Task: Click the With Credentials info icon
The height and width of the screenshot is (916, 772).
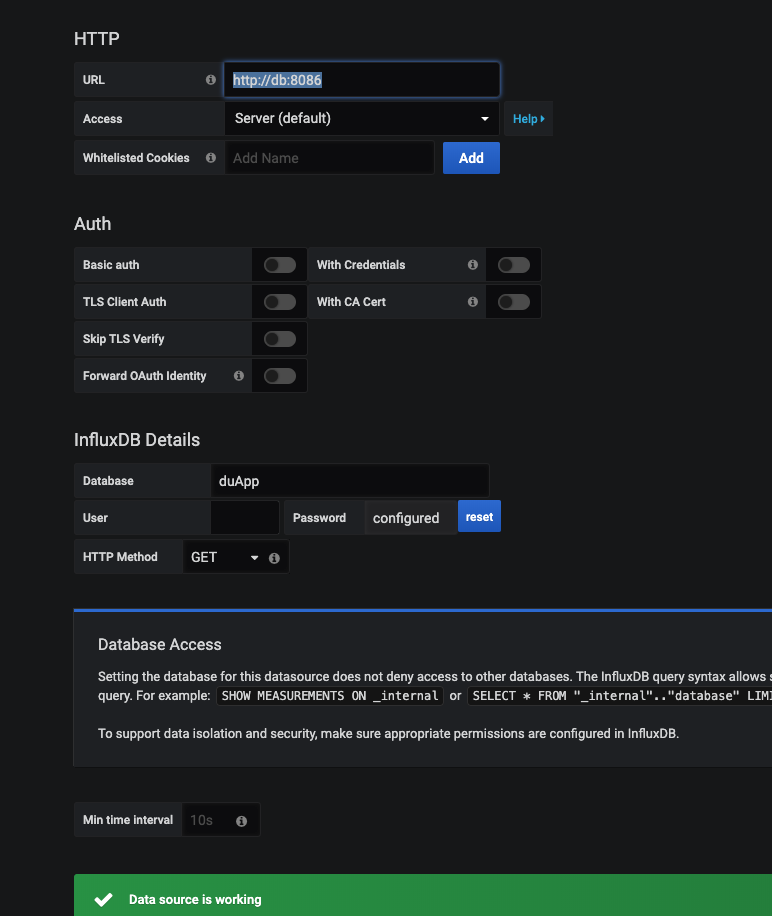Action: [473, 265]
